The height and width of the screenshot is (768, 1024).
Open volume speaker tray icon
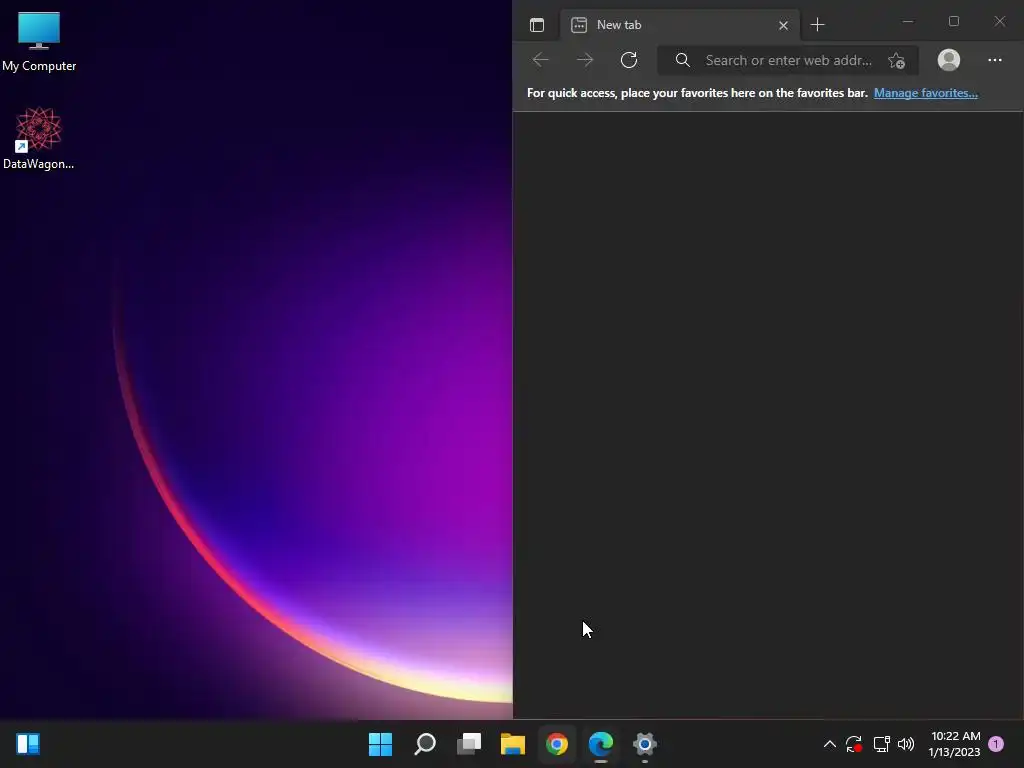click(906, 744)
